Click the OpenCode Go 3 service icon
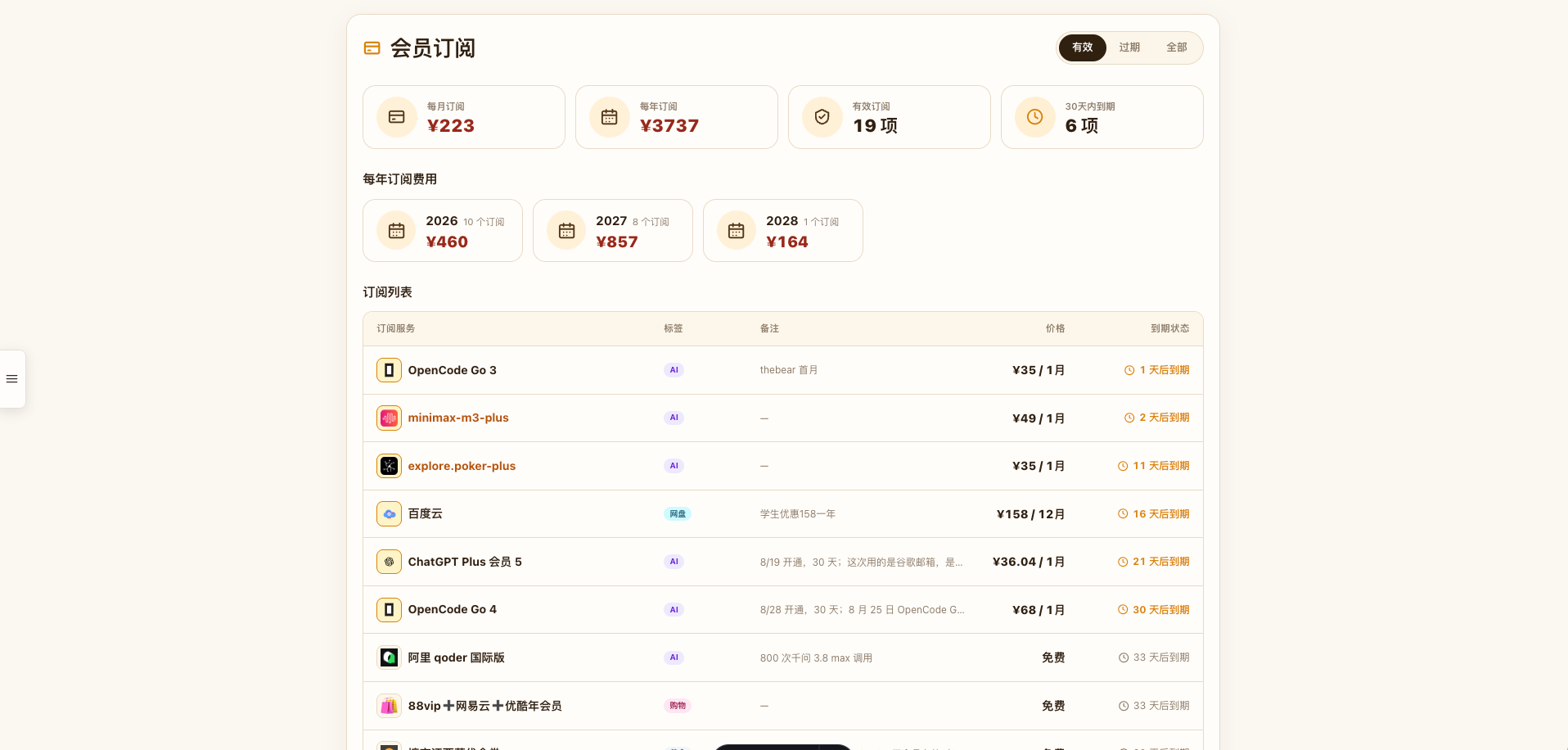1568x750 pixels. click(390, 370)
